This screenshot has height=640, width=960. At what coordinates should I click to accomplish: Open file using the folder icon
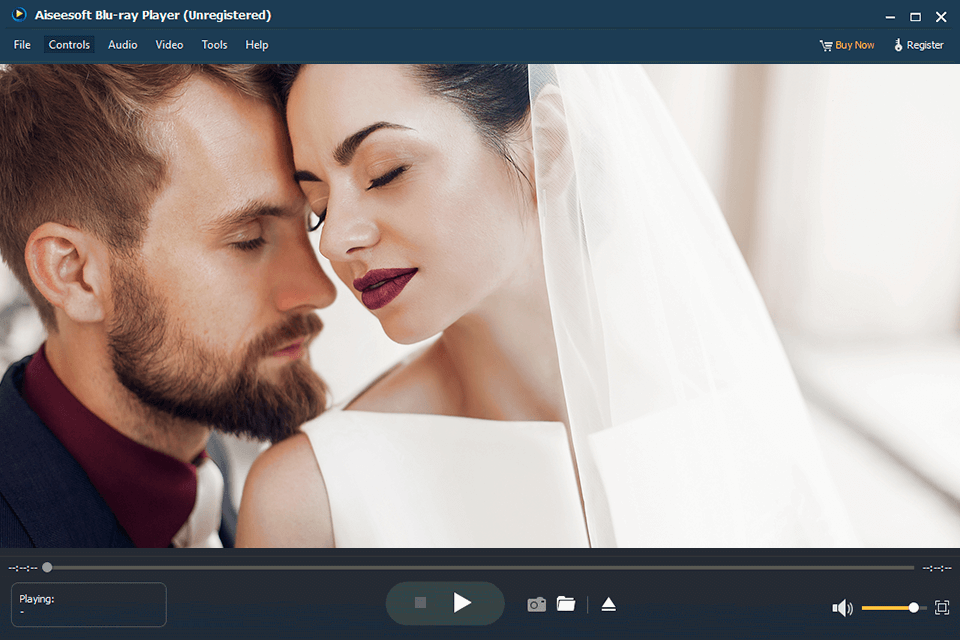pos(566,604)
